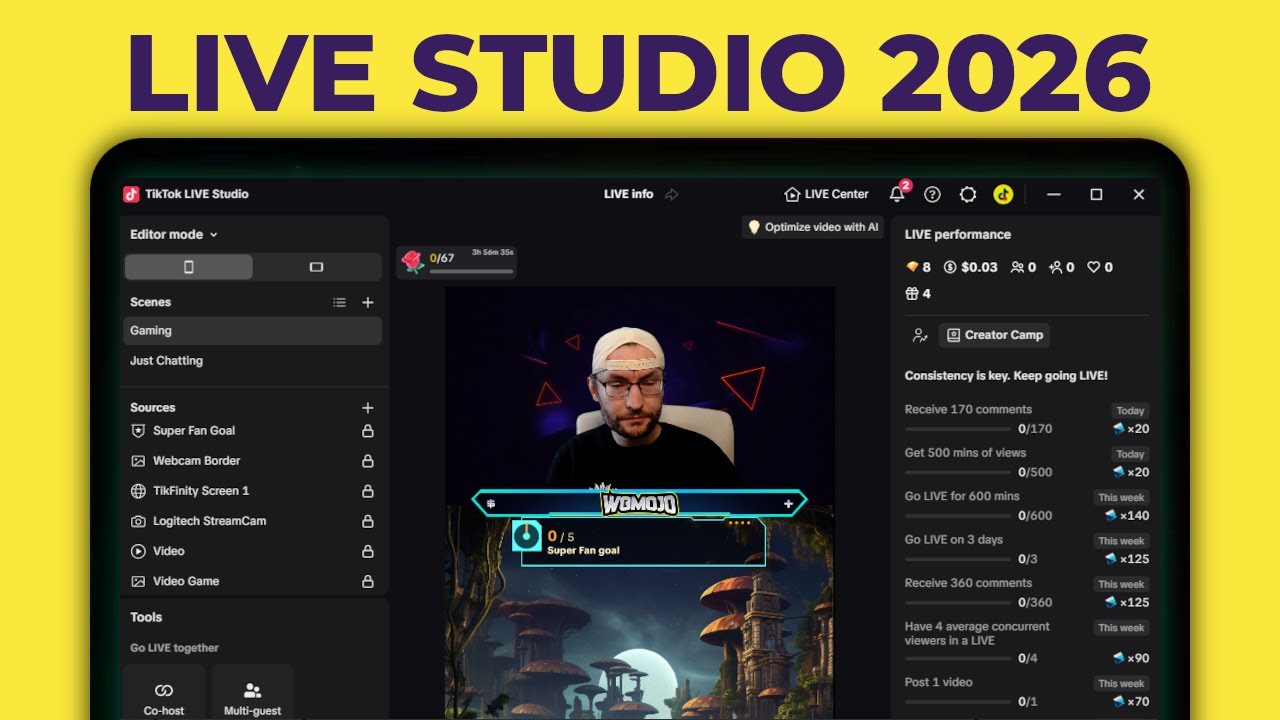This screenshot has width=1280, height=720.
Task: Click the 'LIVE performance' heading
Action: pos(958,235)
